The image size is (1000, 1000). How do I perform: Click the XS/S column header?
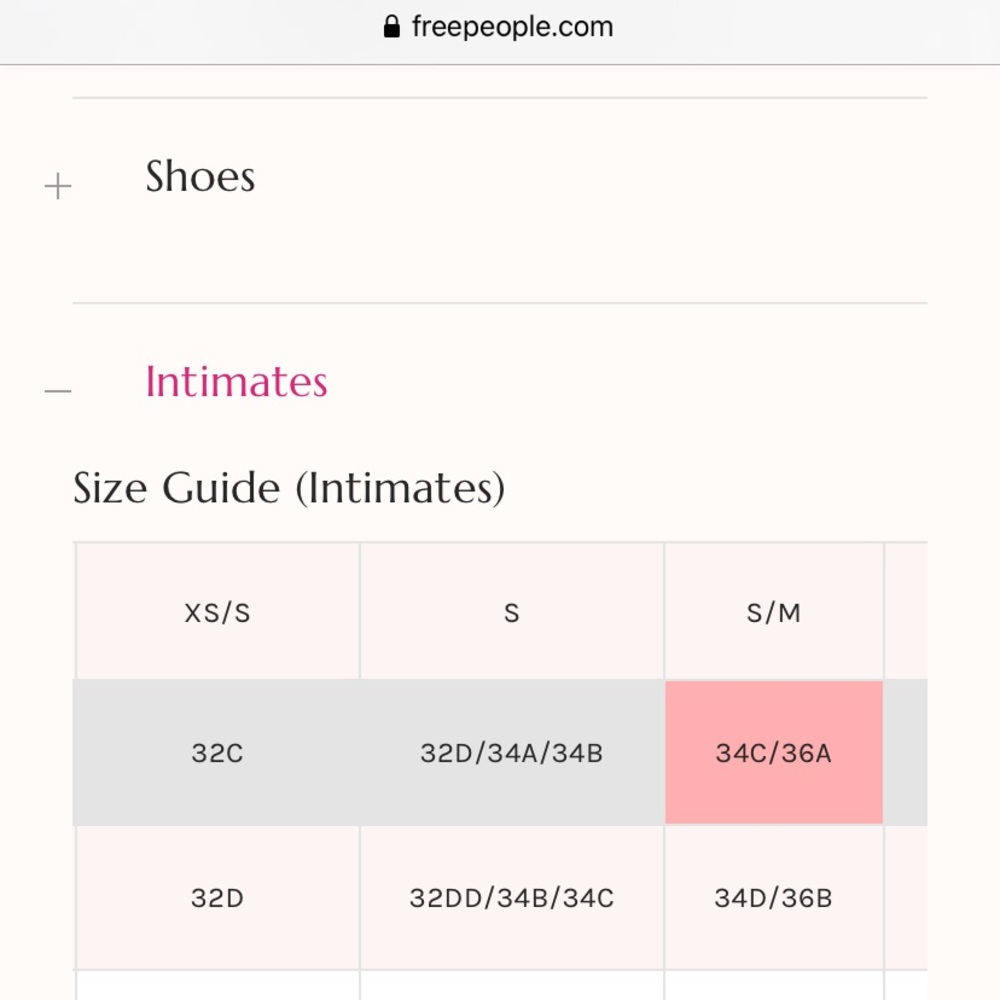(217, 613)
